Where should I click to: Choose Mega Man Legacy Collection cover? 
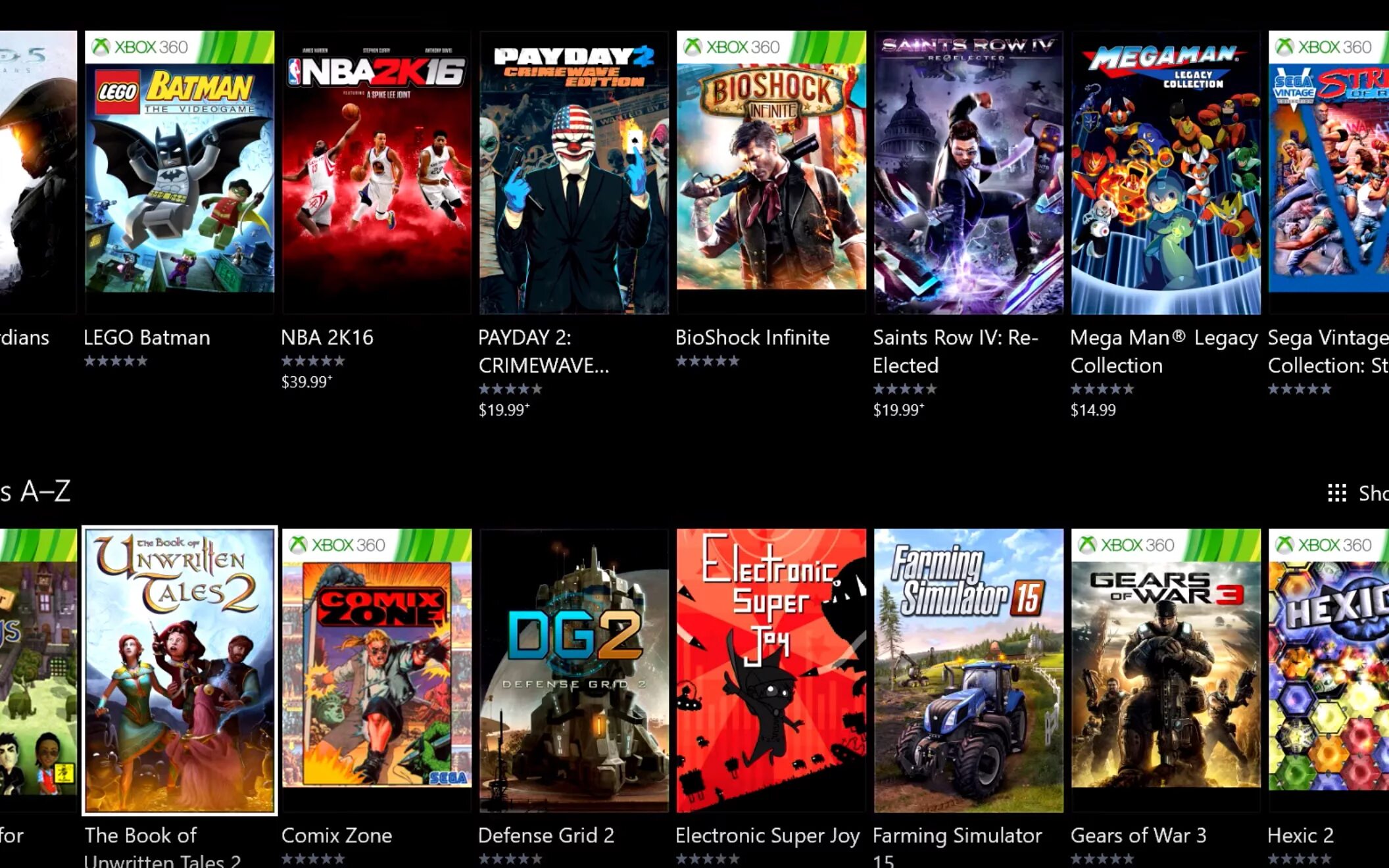pyautogui.click(x=1166, y=172)
